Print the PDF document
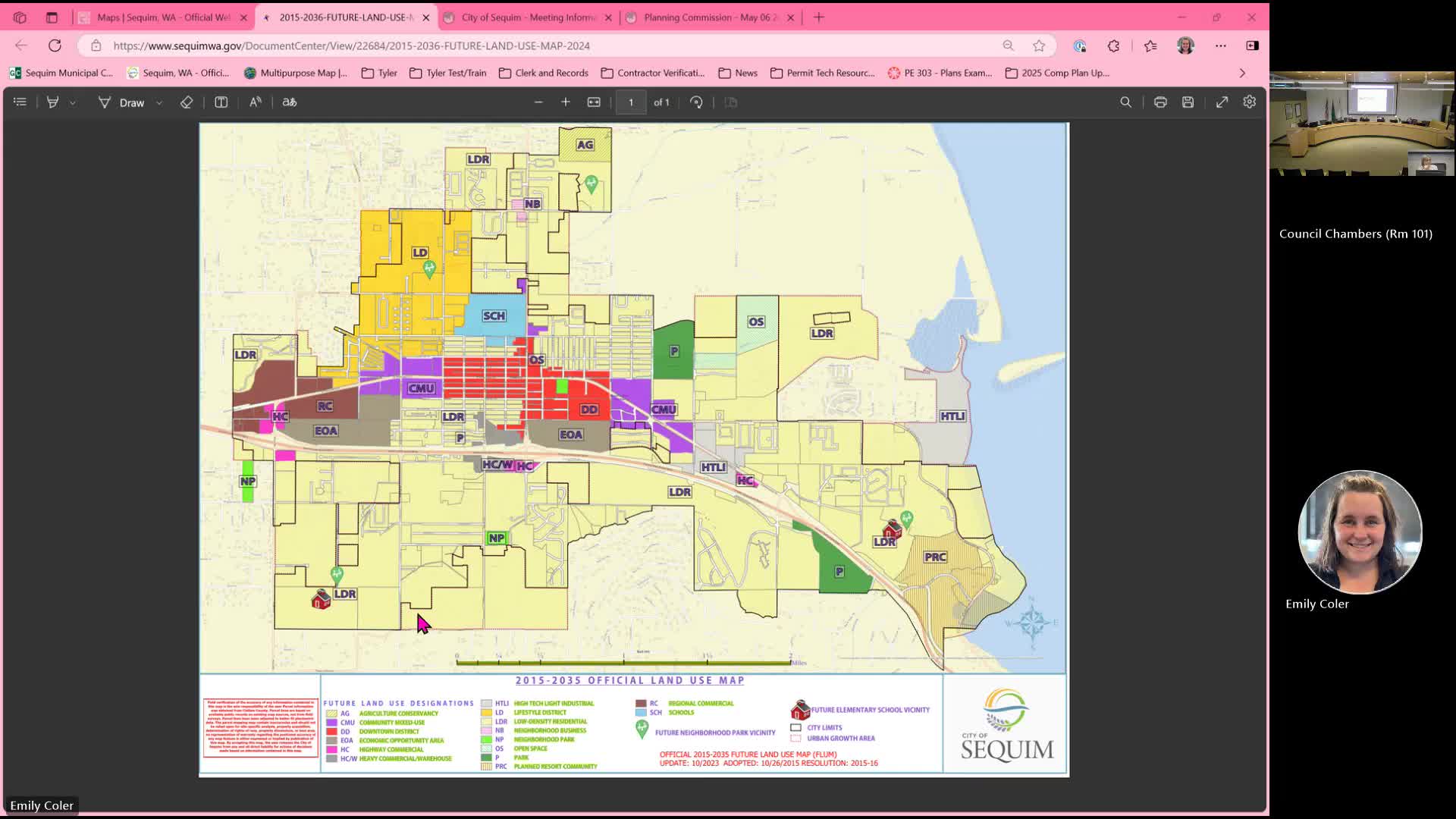The image size is (1456, 819). tap(1160, 102)
